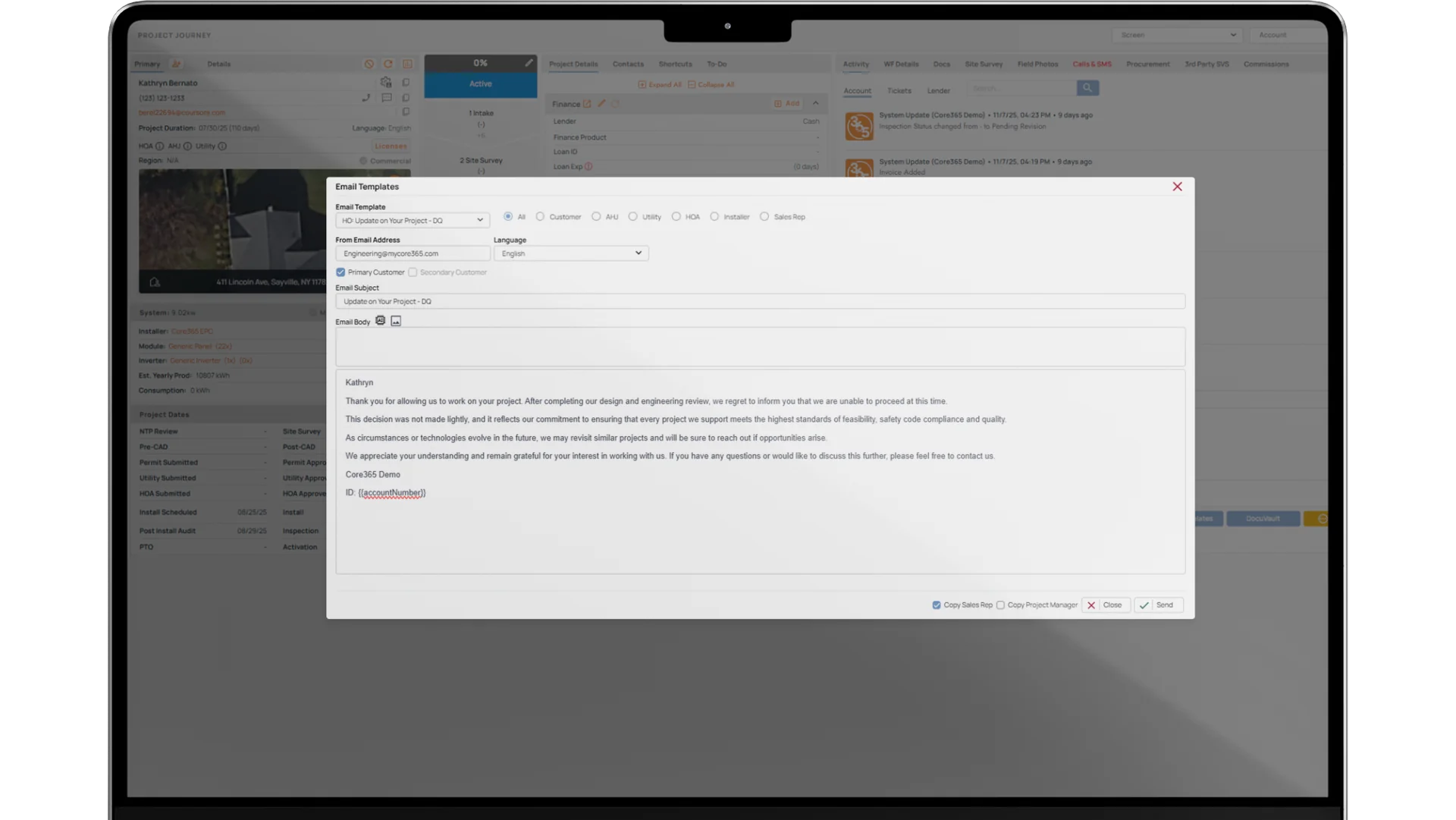Select the Customer radio button
The image size is (1456, 820).
pyautogui.click(x=540, y=217)
